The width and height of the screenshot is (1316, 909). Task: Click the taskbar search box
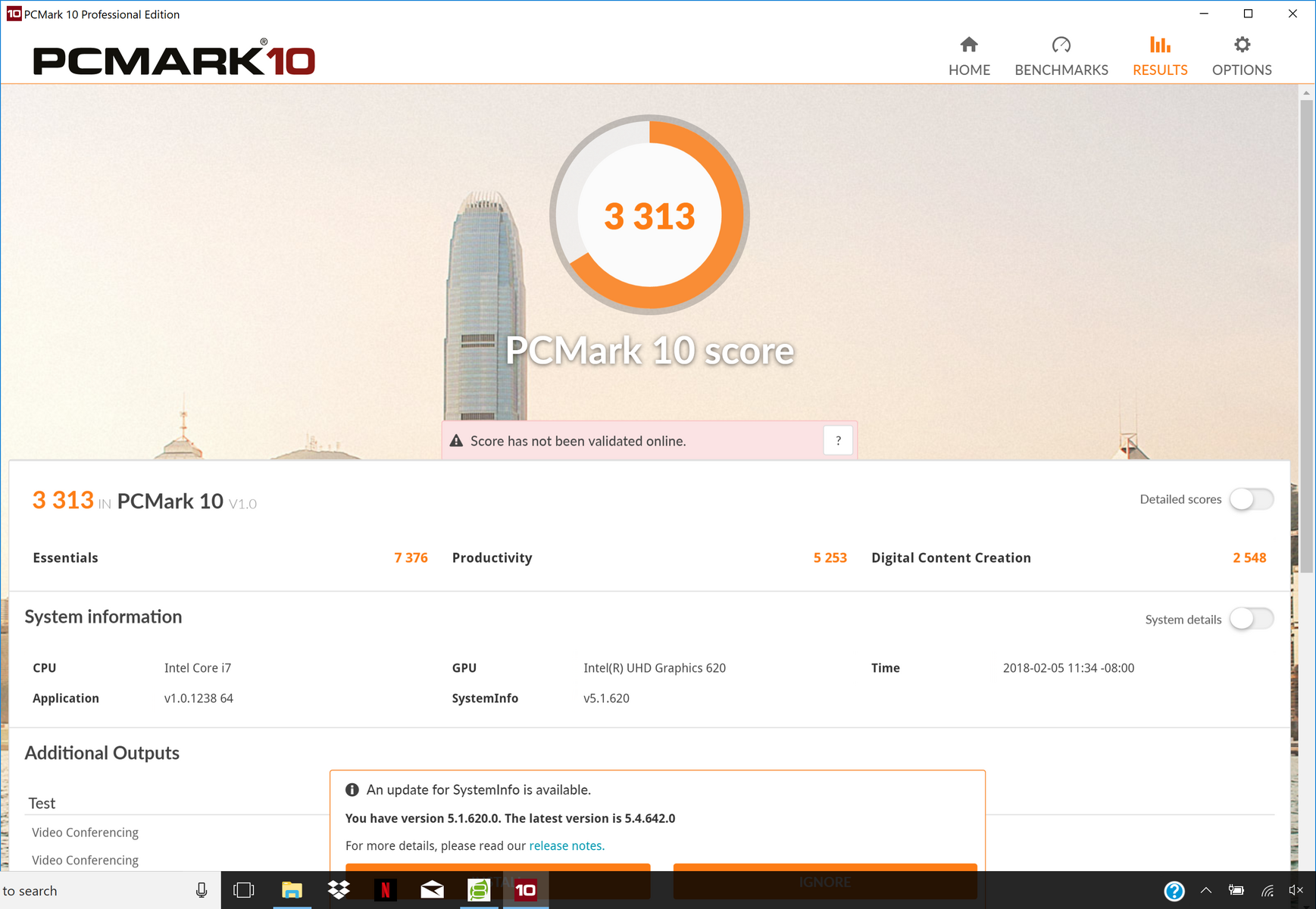pyautogui.click(x=91, y=891)
